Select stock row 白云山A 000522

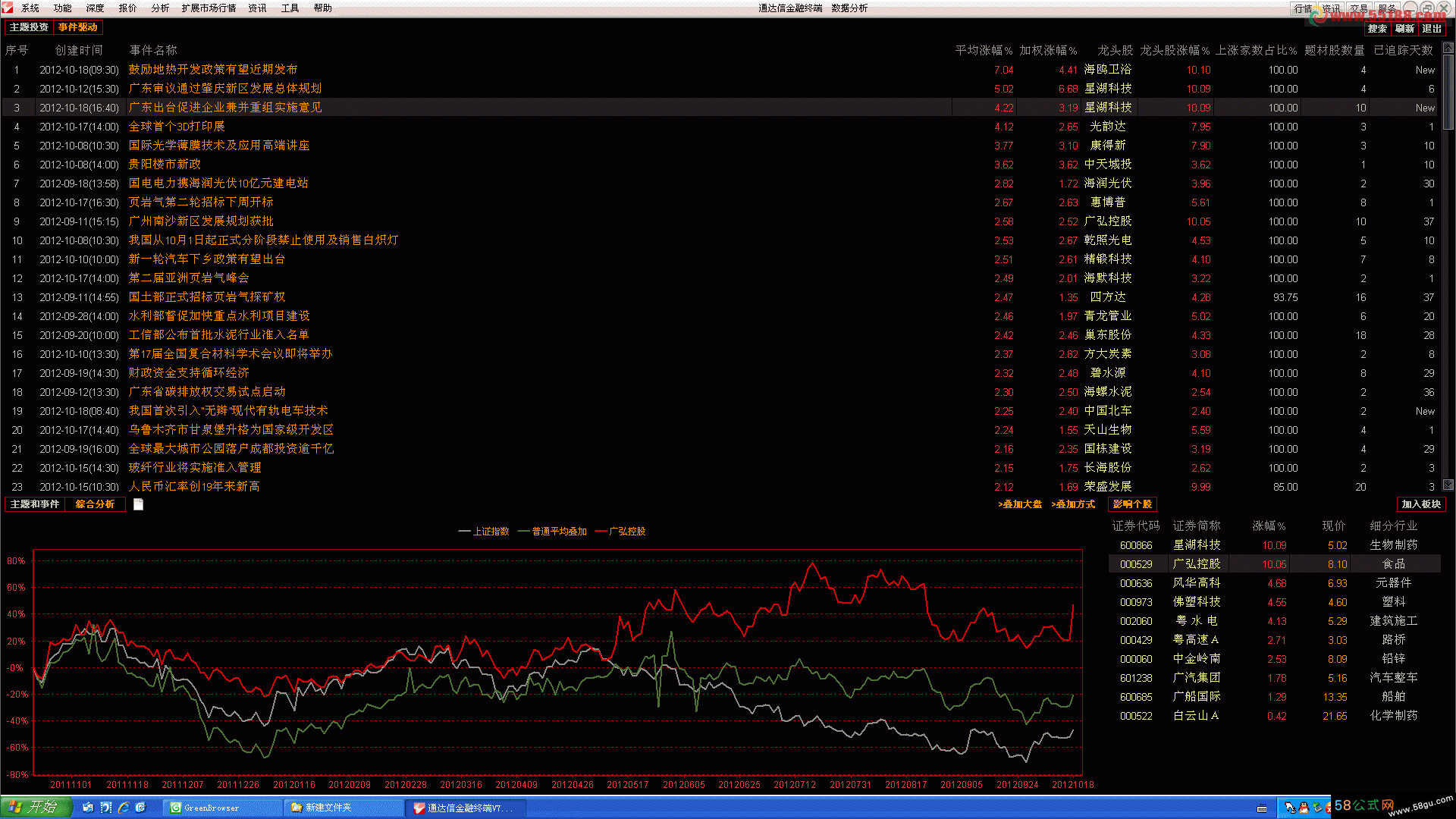1274,716
